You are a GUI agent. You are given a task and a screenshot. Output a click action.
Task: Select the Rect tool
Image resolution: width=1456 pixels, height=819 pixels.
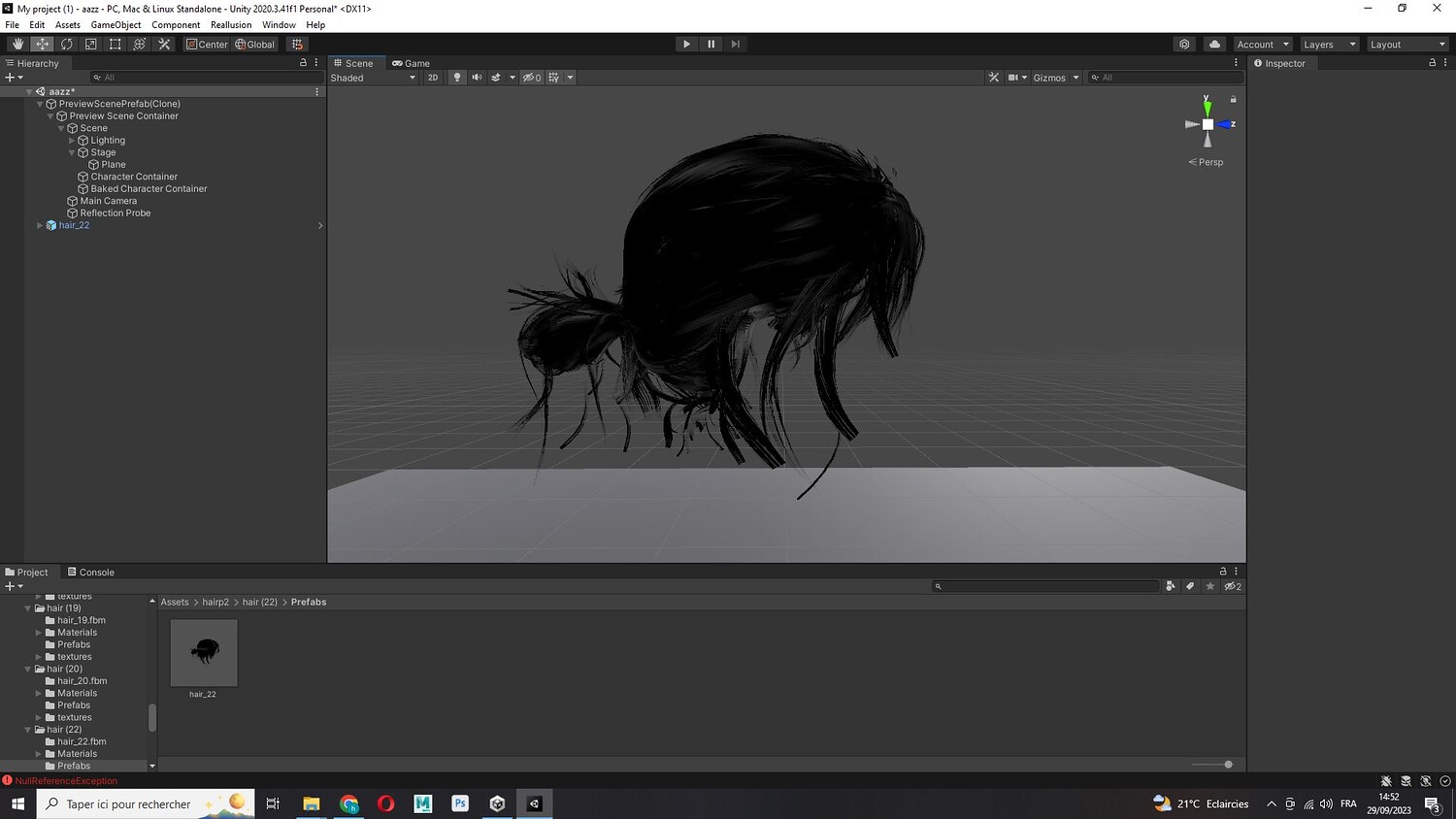(115, 44)
